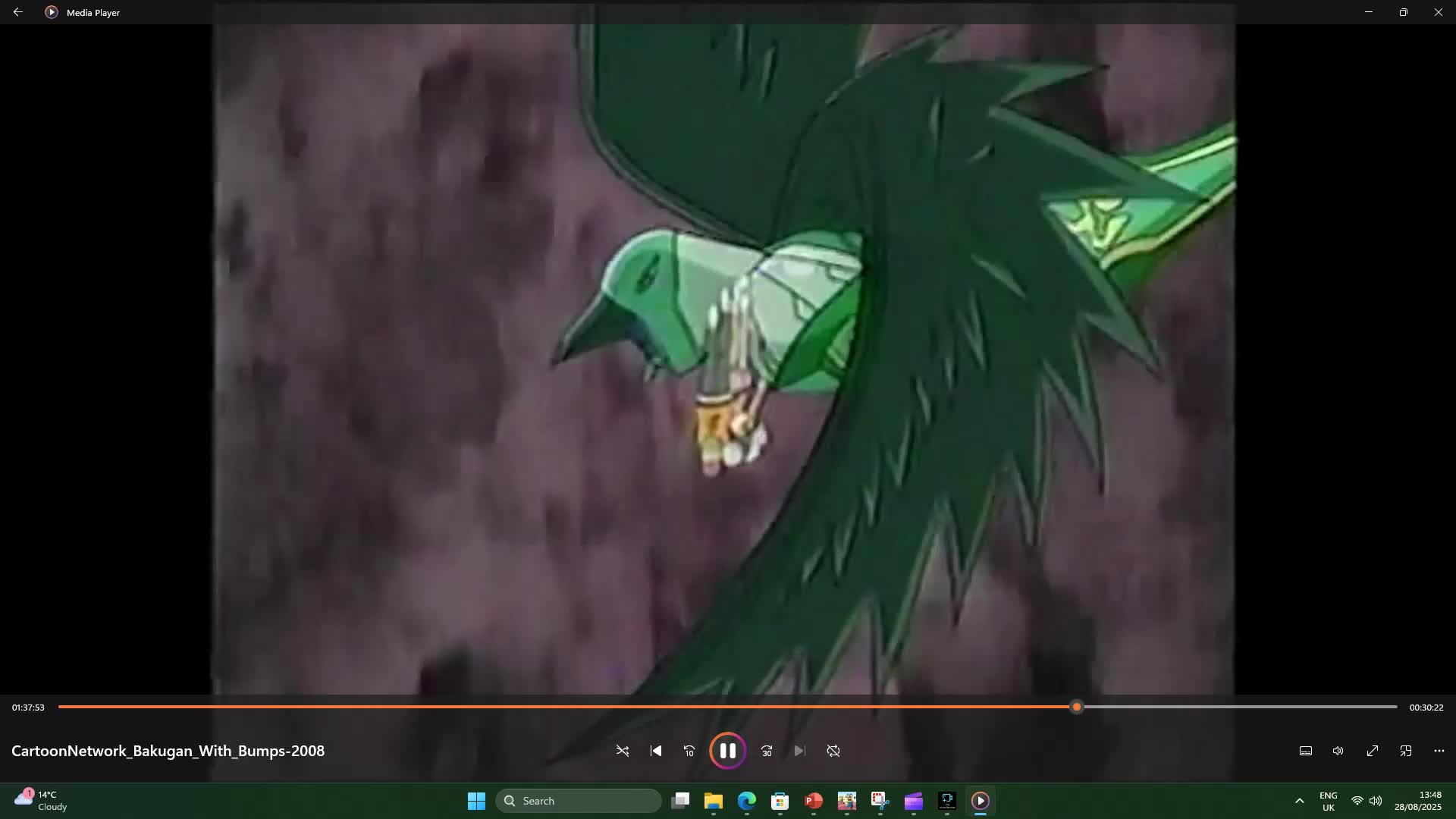1456x819 pixels.
Task: Click the seek bar playhead
Action: (x=1076, y=707)
